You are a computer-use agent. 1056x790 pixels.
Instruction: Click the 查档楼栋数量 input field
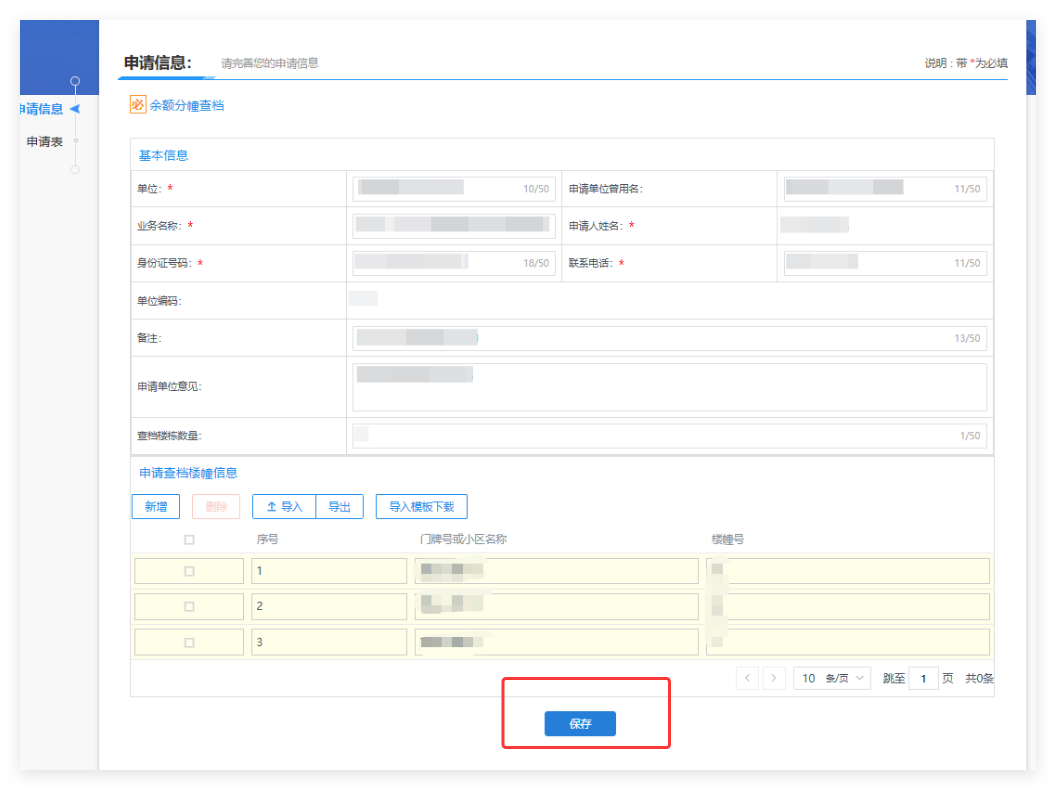click(x=669, y=436)
